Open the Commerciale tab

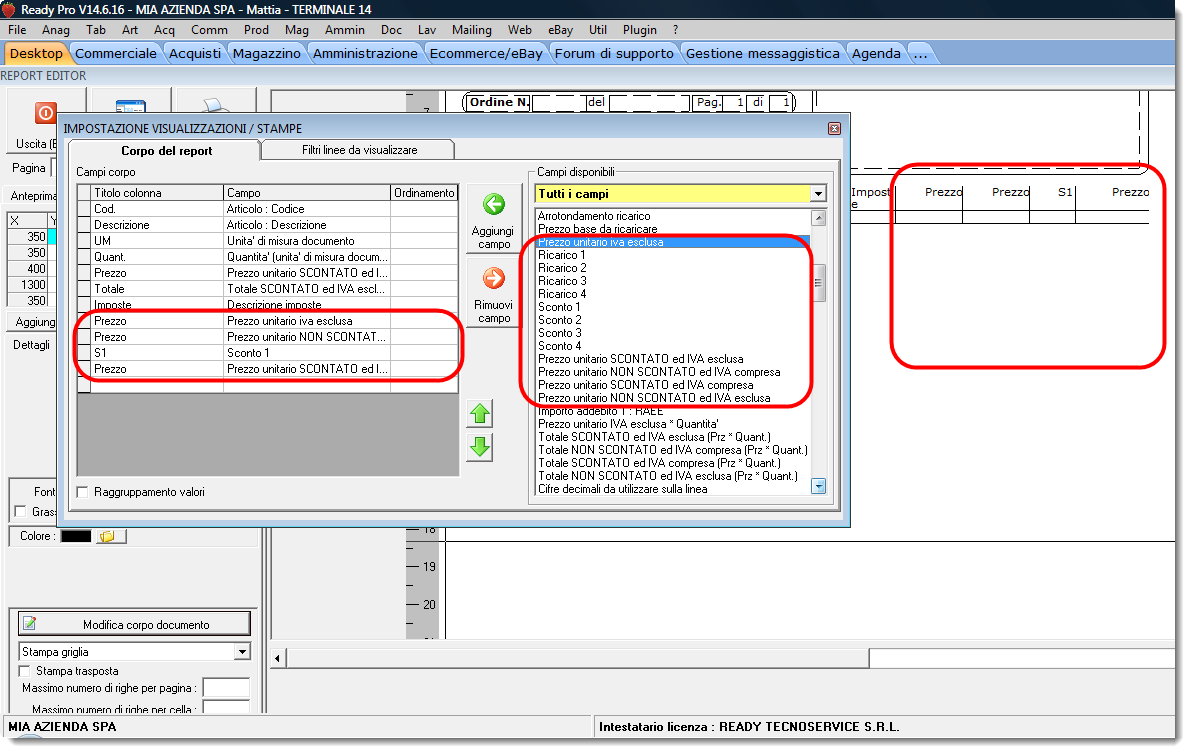pos(115,53)
